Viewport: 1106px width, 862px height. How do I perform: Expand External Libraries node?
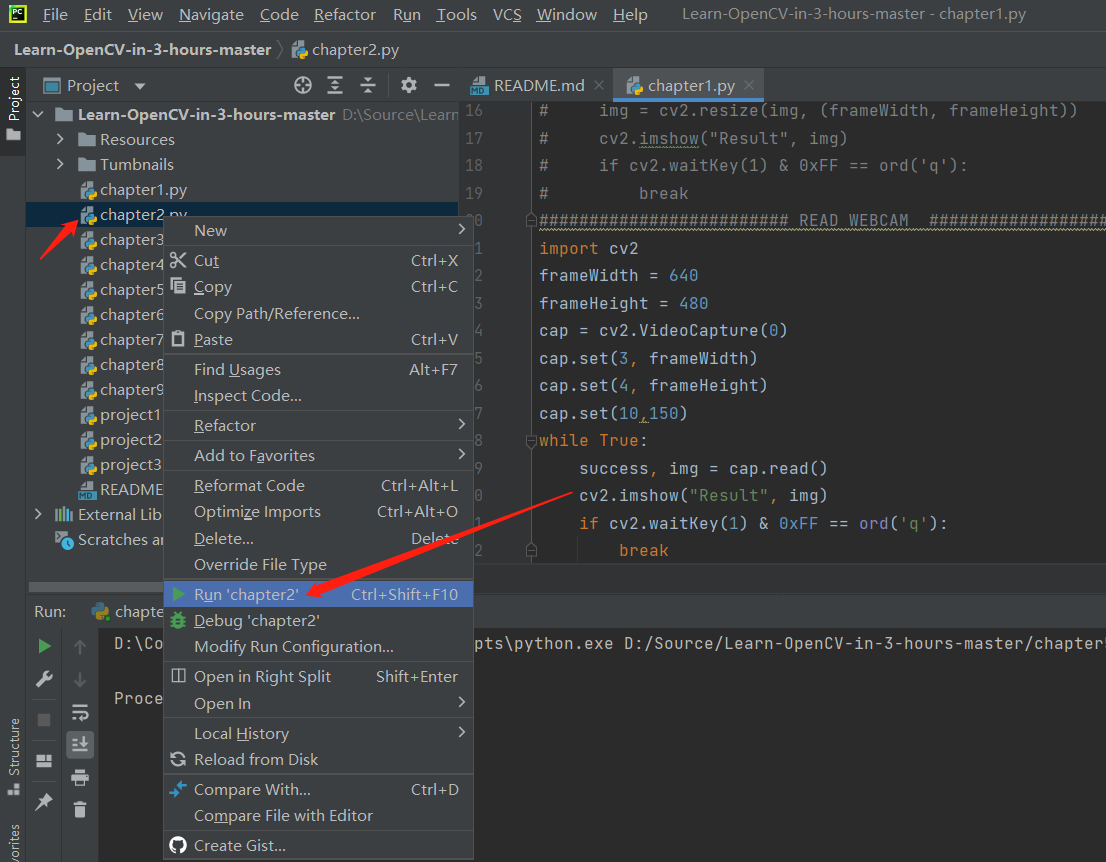coord(39,514)
